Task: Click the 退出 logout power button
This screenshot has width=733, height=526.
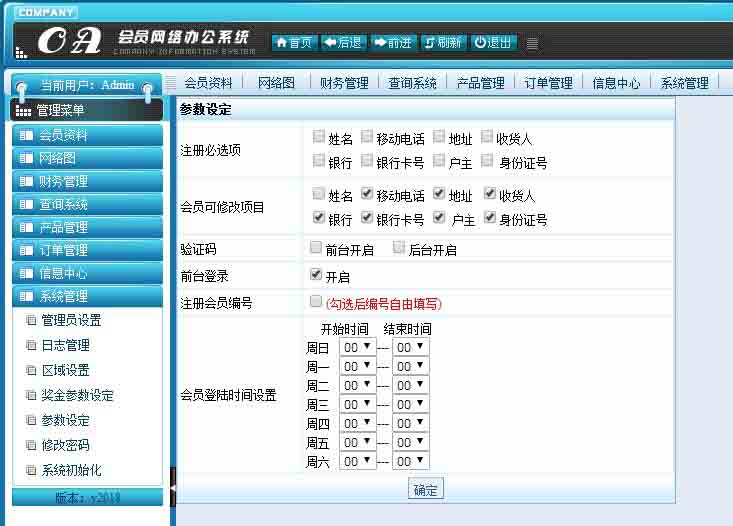Action: [493, 43]
